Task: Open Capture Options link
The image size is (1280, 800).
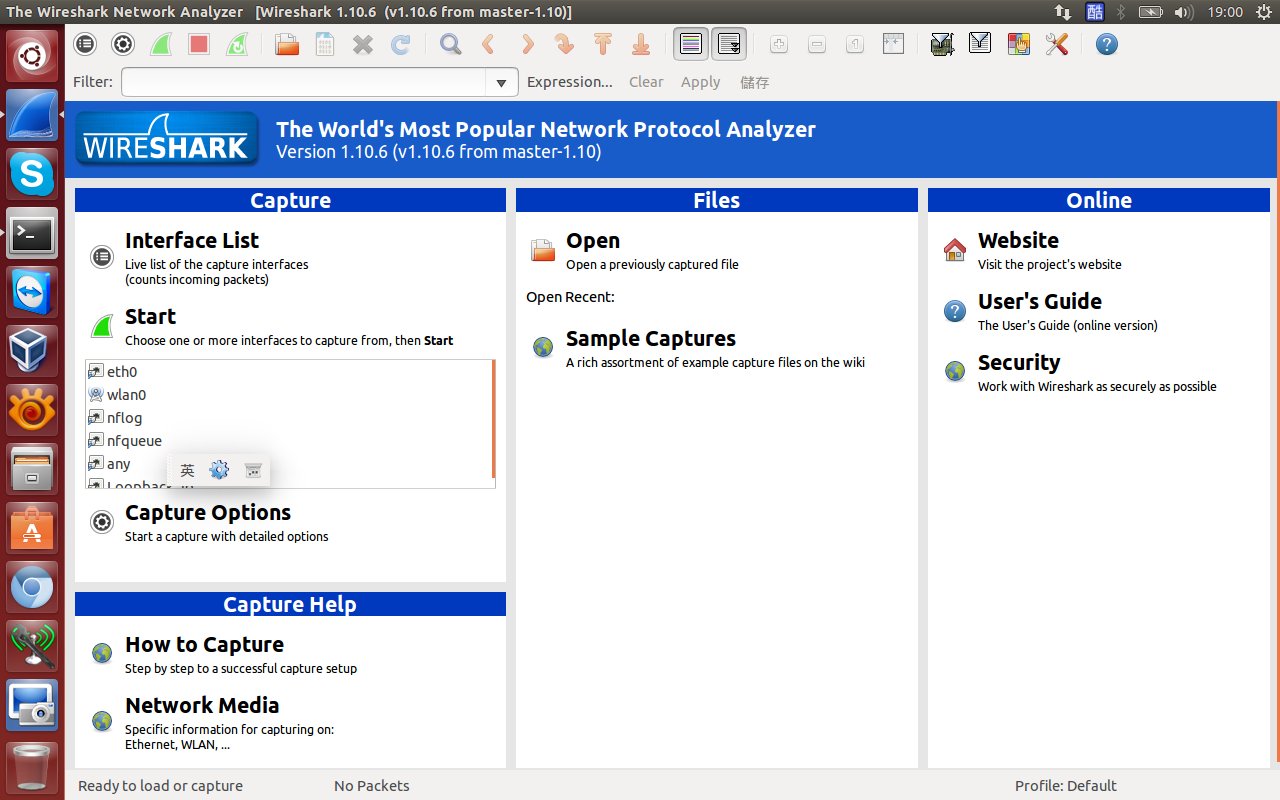Action: 208,512
